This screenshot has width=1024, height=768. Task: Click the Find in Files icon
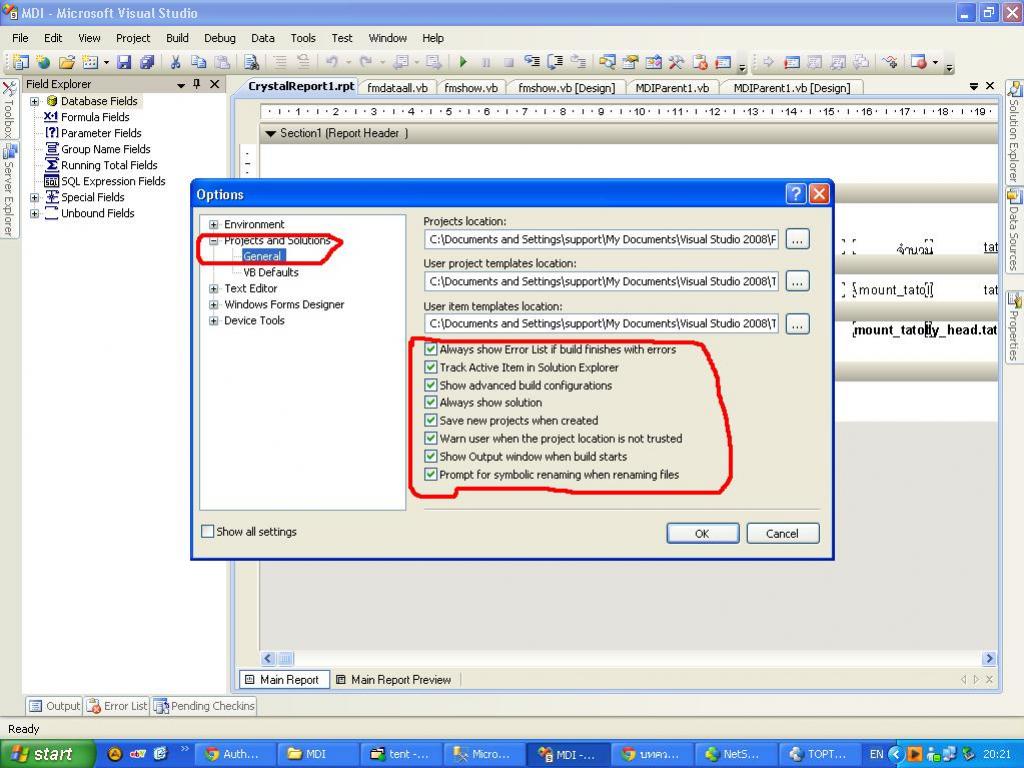(251, 62)
